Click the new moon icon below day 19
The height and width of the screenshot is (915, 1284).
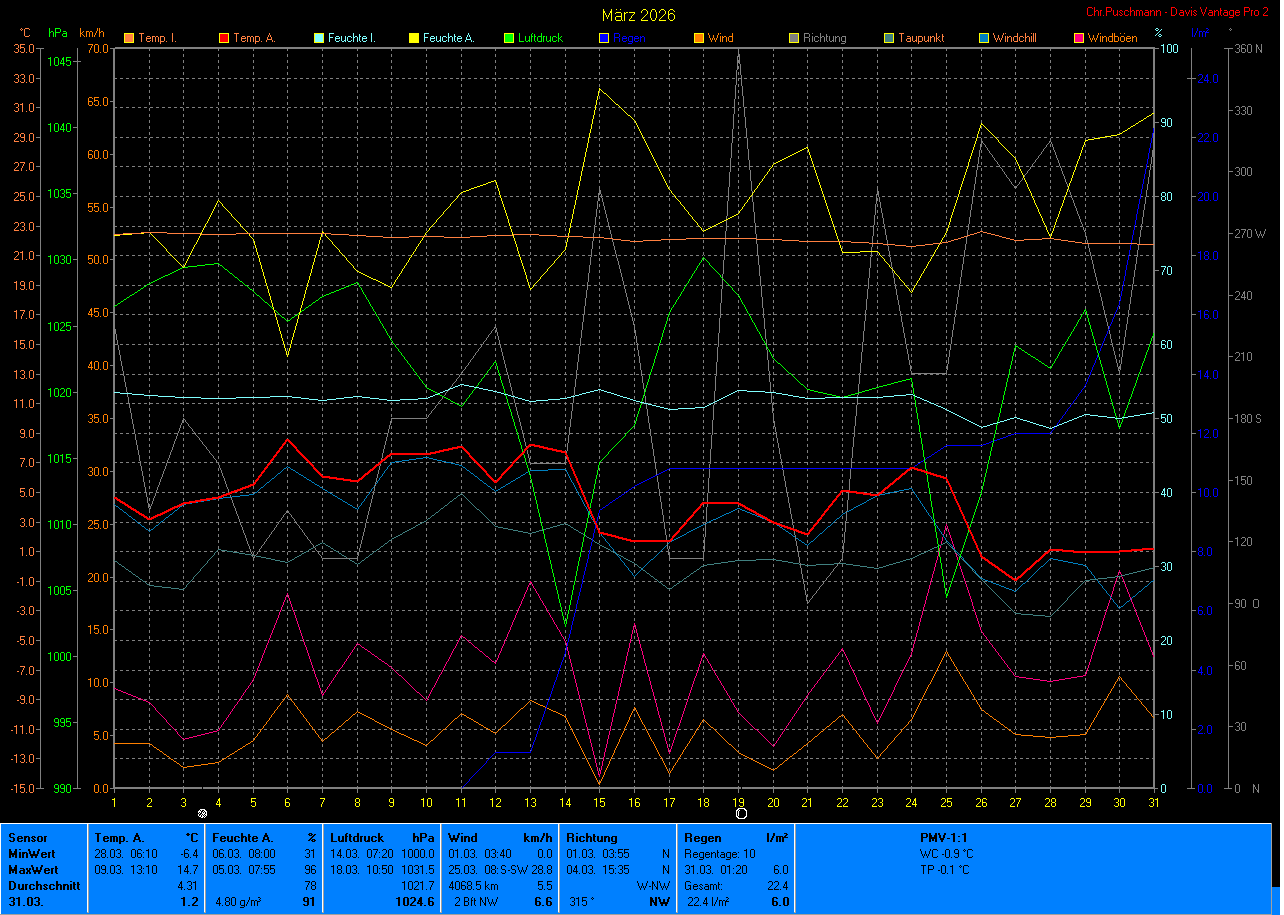coord(741,814)
